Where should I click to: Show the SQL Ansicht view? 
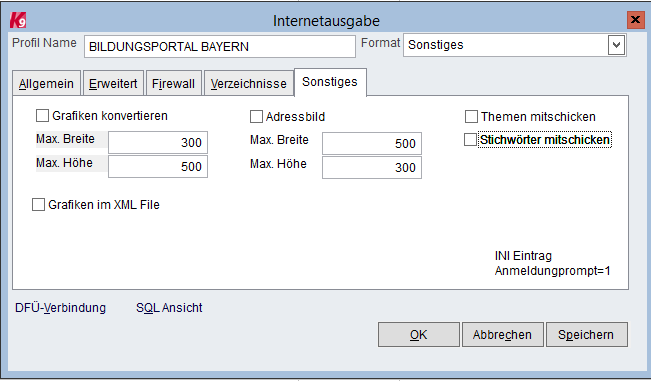pos(169,308)
